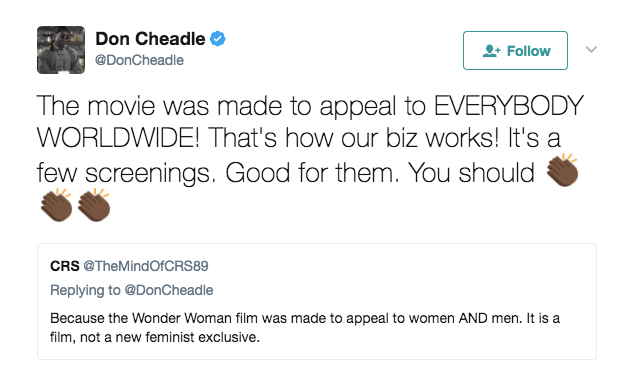Click the word WORLDWIDE! in the tweet
Viewport: 634px width, 368px height.
pos(118,138)
